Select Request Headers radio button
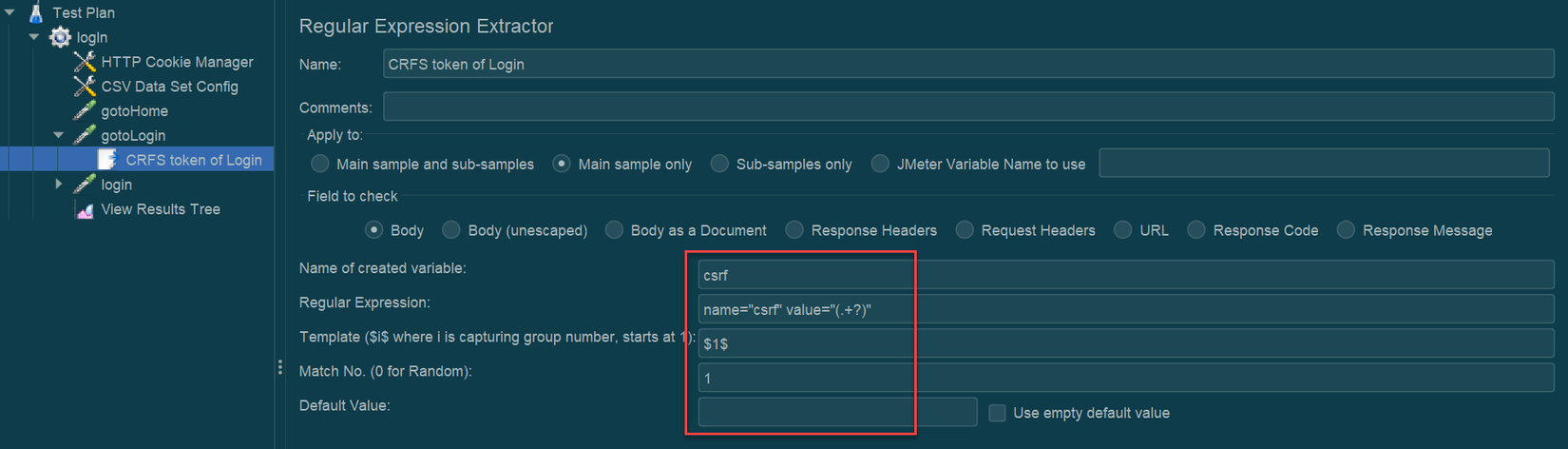This screenshot has width=1568, height=449. coord(965,230)
